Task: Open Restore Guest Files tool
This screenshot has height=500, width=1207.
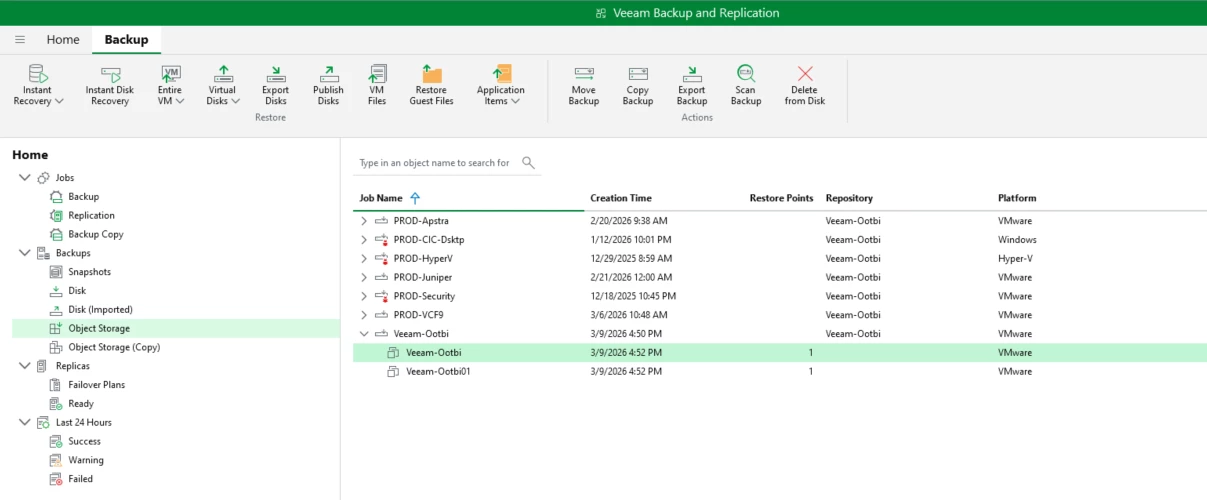Action: [431, 75]
